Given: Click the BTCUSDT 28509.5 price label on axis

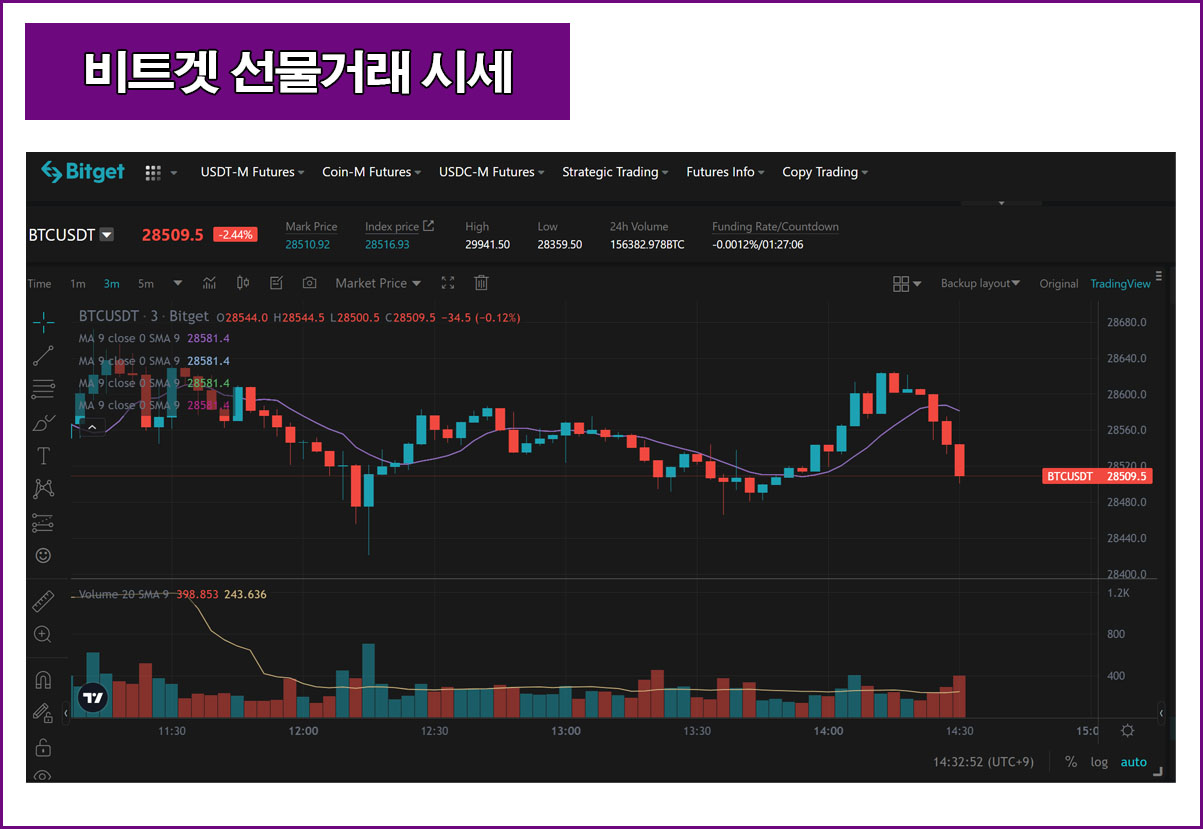Looking at the screenshot, I should (1097, 476).
